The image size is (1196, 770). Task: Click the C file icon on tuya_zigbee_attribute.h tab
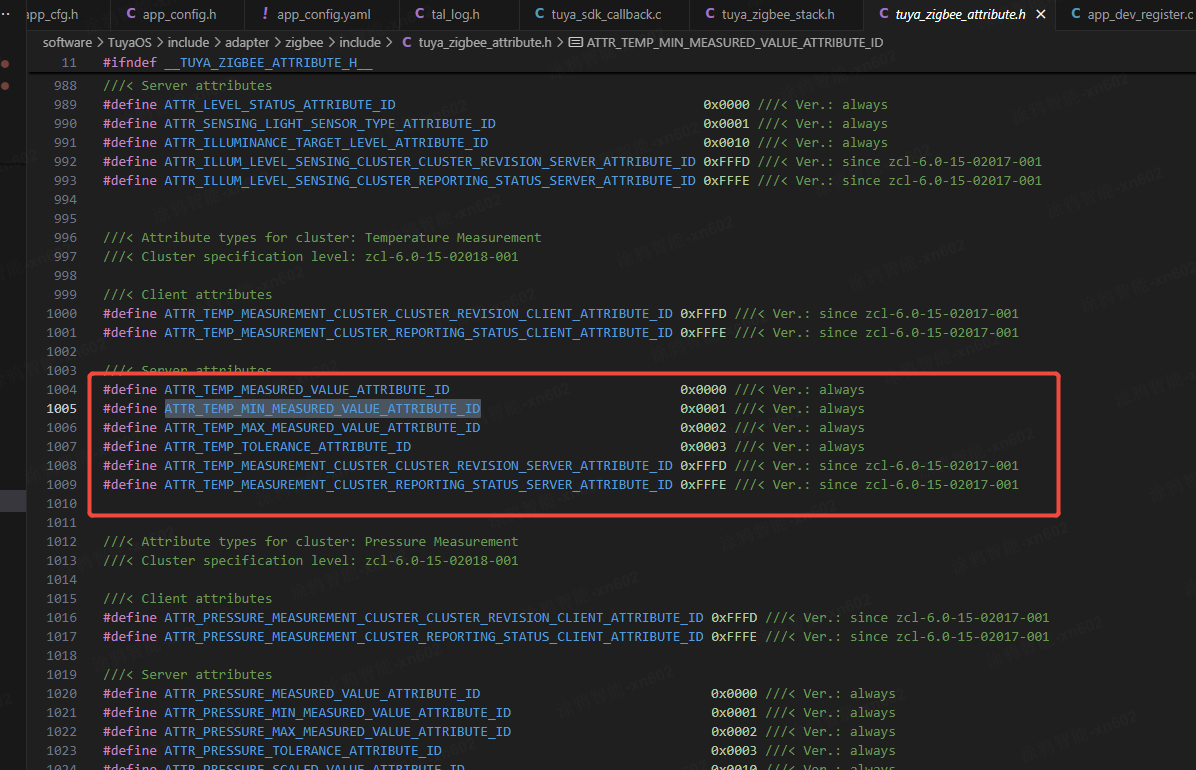pyautogui.click(x=883, y=14)
